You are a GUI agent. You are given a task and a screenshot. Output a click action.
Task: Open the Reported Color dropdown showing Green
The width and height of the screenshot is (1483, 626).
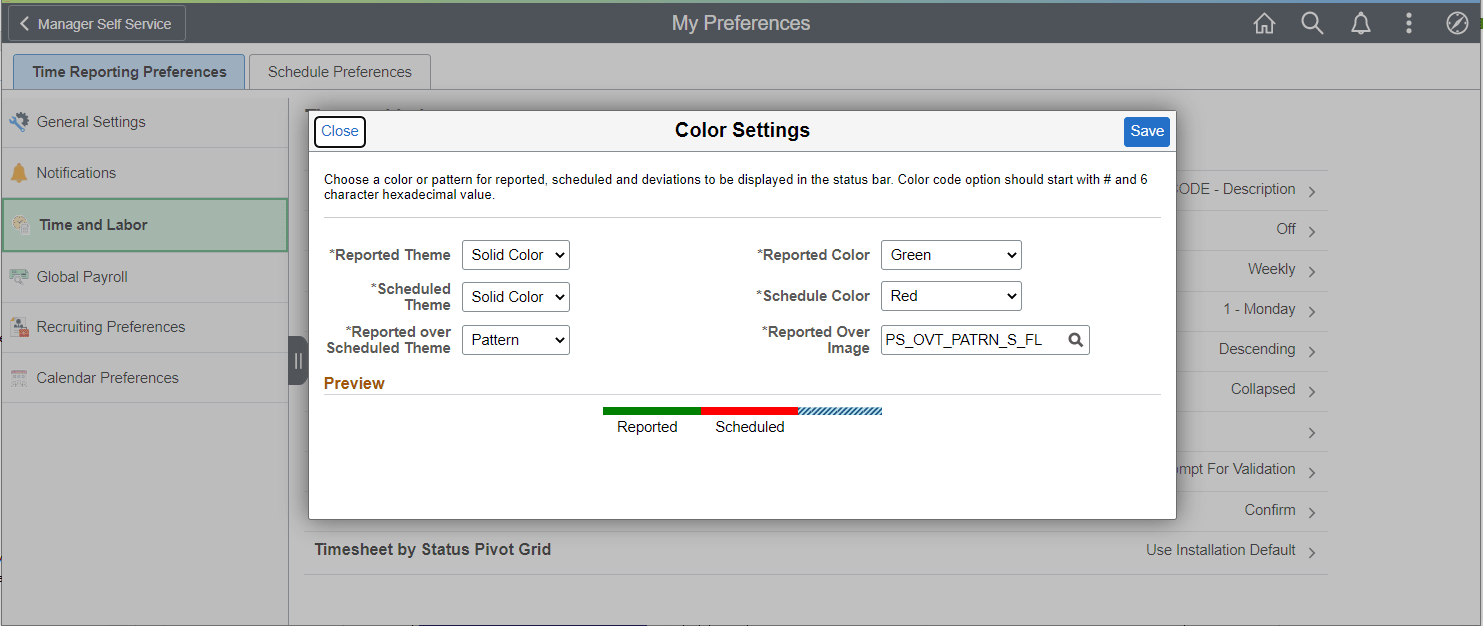point(950,255)
